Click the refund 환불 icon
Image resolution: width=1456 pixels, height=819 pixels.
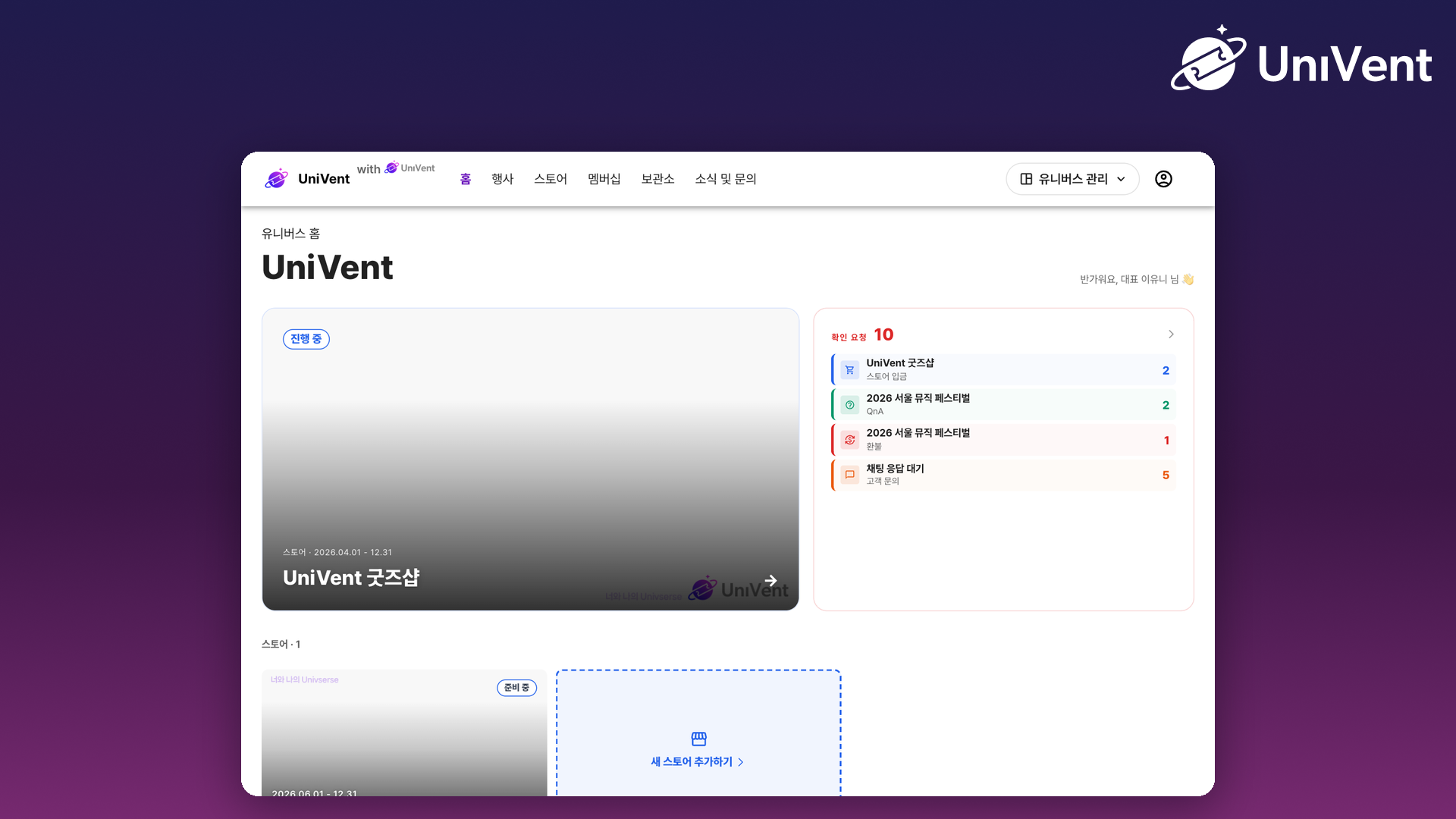[849, 440]
